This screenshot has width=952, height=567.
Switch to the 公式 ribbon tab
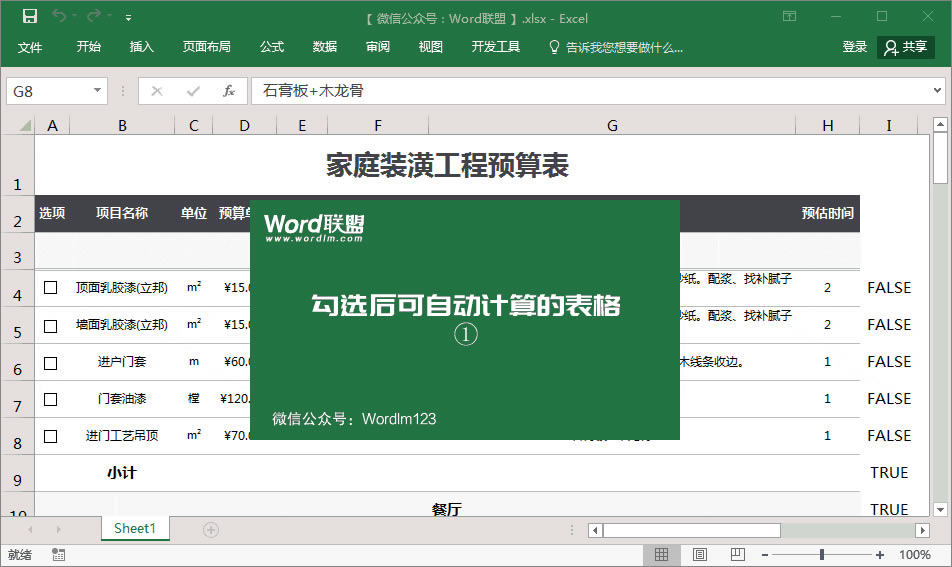tap(272, 47)
